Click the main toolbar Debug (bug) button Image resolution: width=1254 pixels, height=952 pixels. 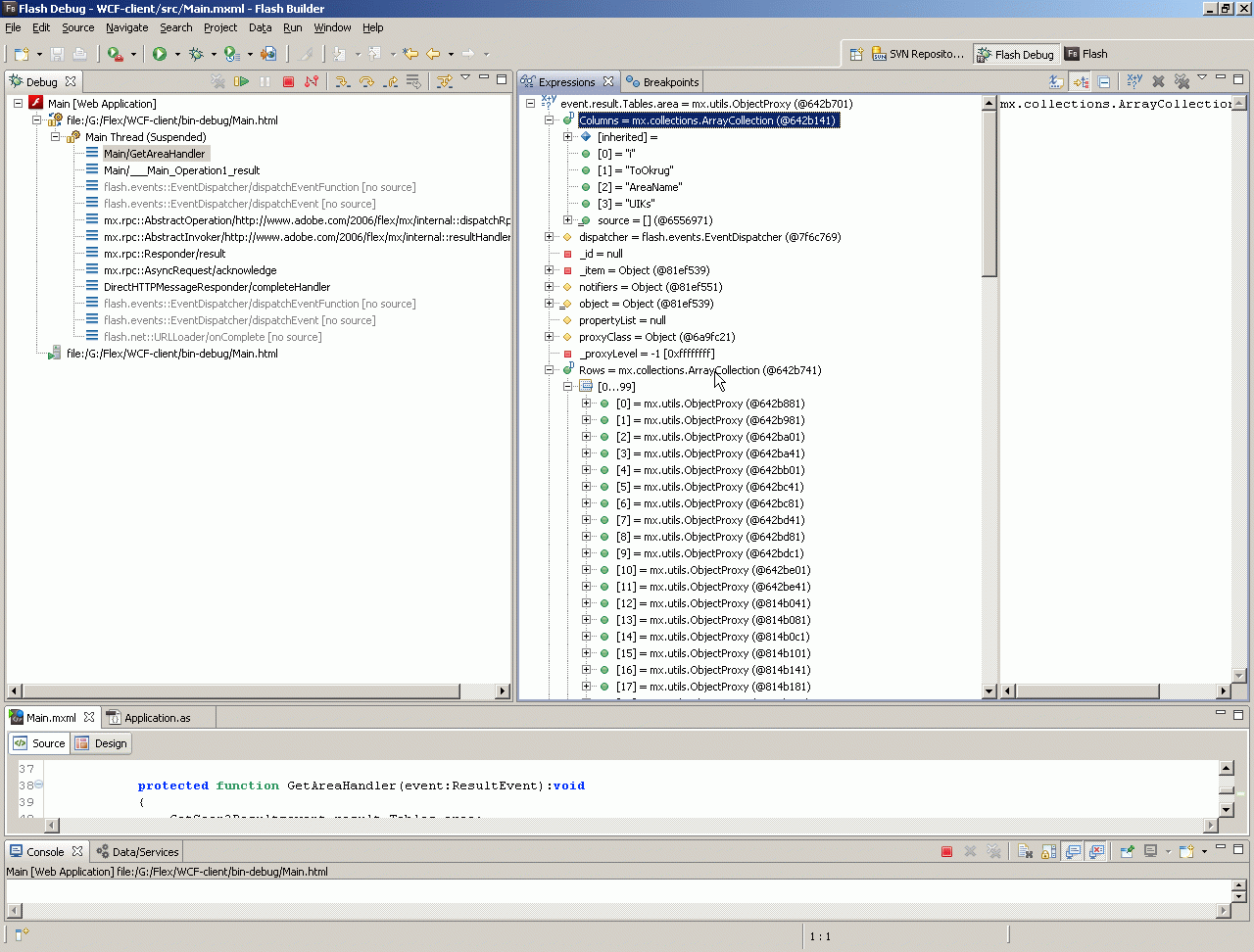(x=196, y=54)
